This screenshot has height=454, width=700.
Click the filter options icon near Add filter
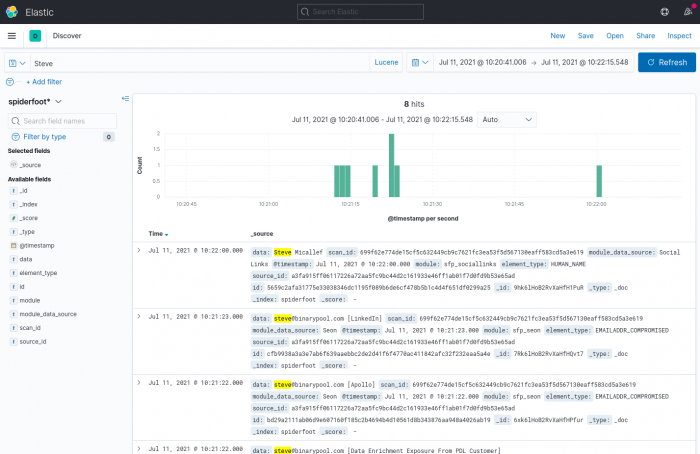coord(10,82)
